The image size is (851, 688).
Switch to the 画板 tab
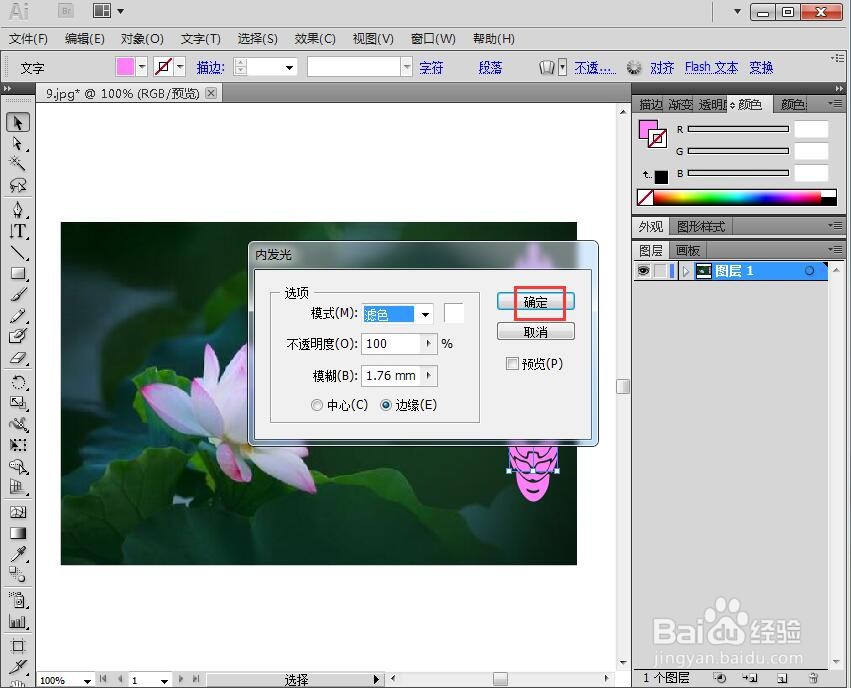688,250
